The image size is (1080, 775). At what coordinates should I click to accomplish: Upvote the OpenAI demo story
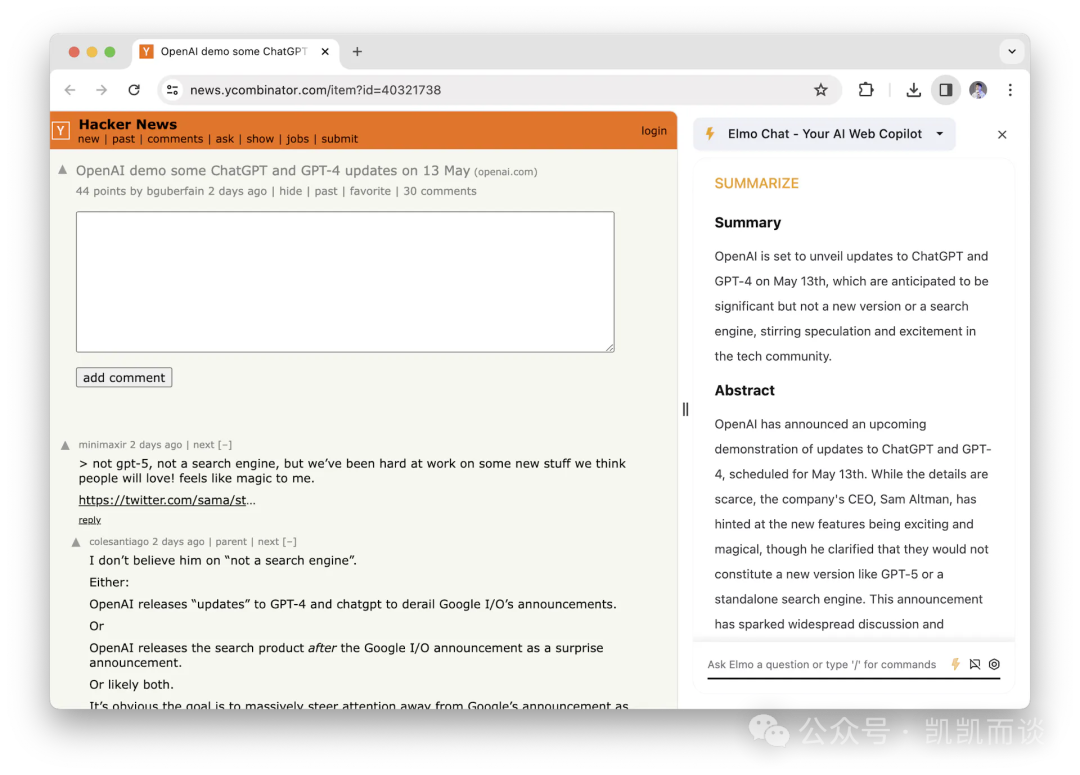click(x=63, y=169)
